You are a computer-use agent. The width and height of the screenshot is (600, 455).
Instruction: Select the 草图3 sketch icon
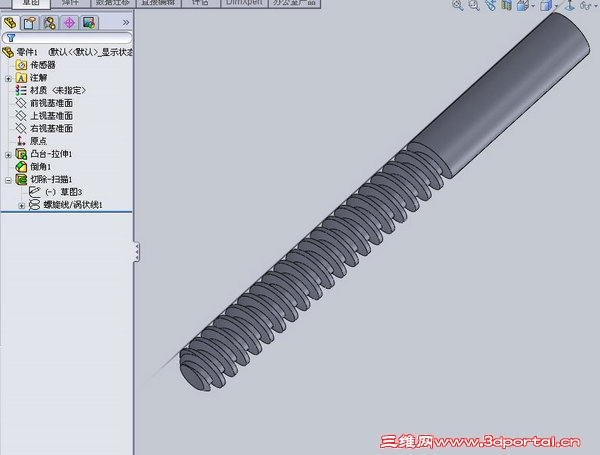[34, 192]
